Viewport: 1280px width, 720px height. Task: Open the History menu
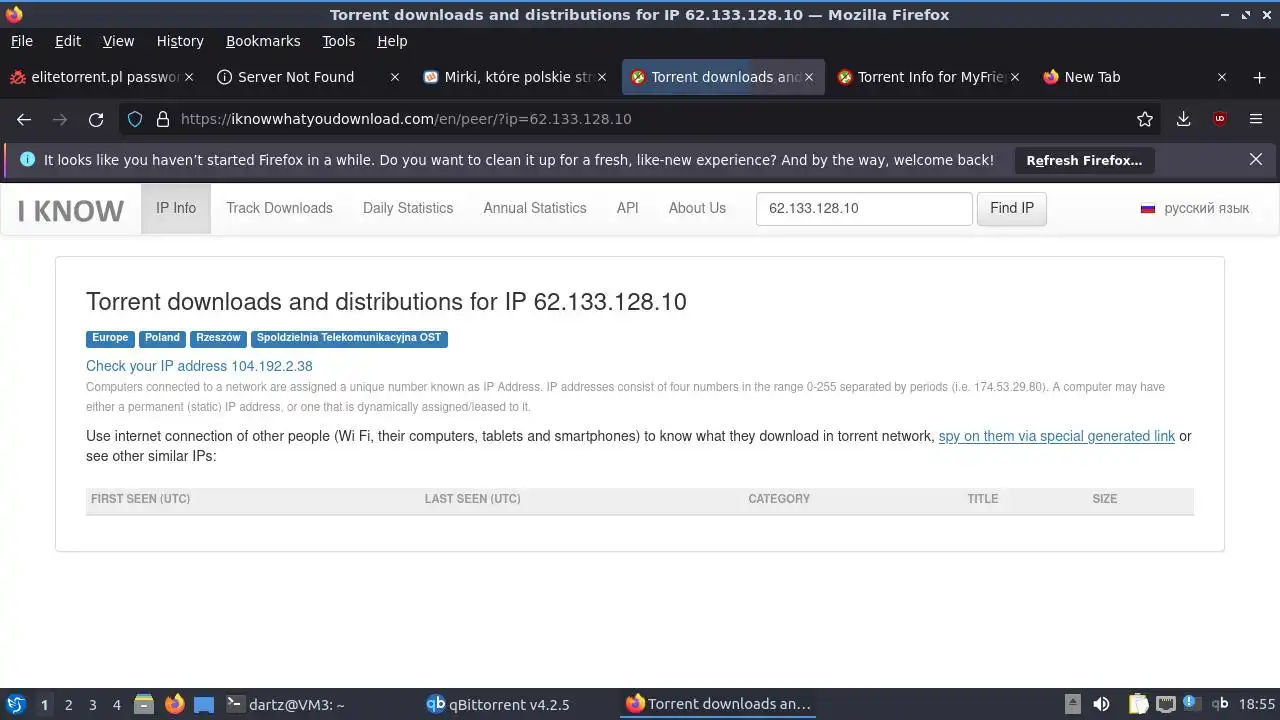coord(180,41)
